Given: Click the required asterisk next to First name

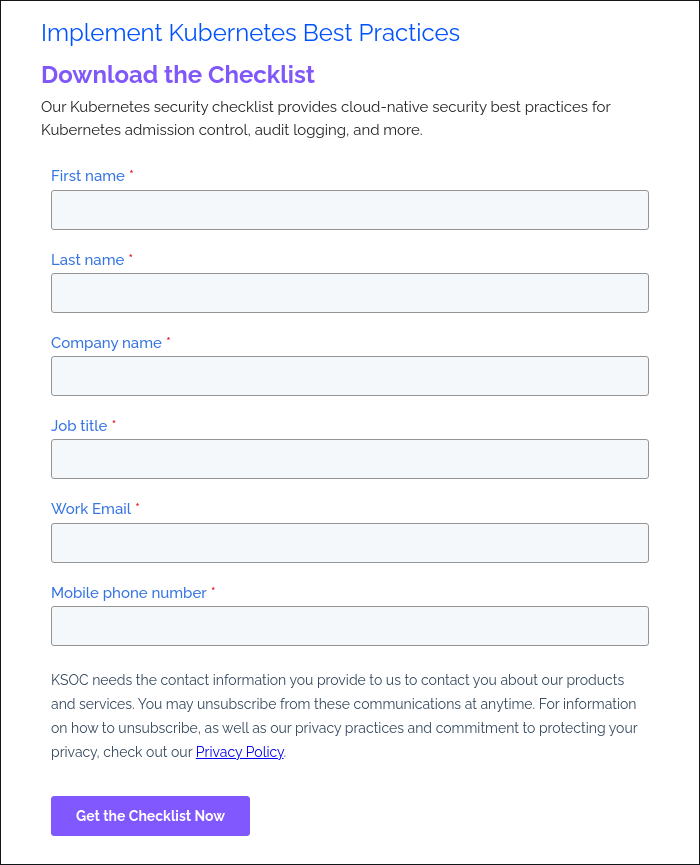Looking at the screenshot, I should tap(133, 172).
